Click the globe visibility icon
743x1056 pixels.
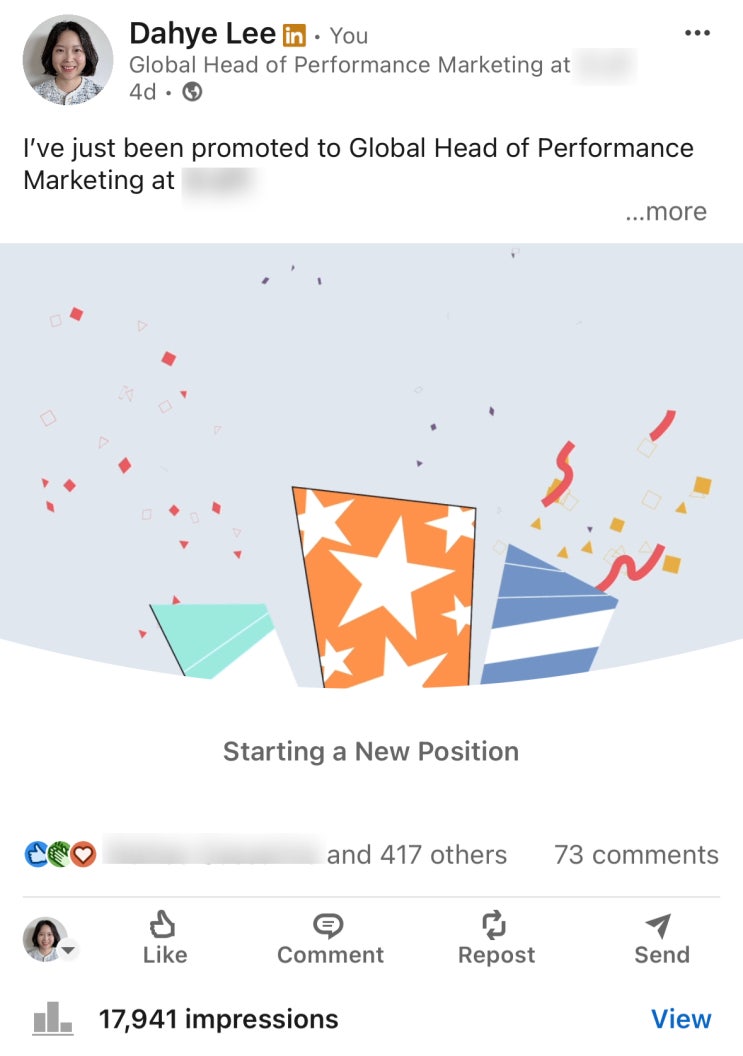[192, 92]
